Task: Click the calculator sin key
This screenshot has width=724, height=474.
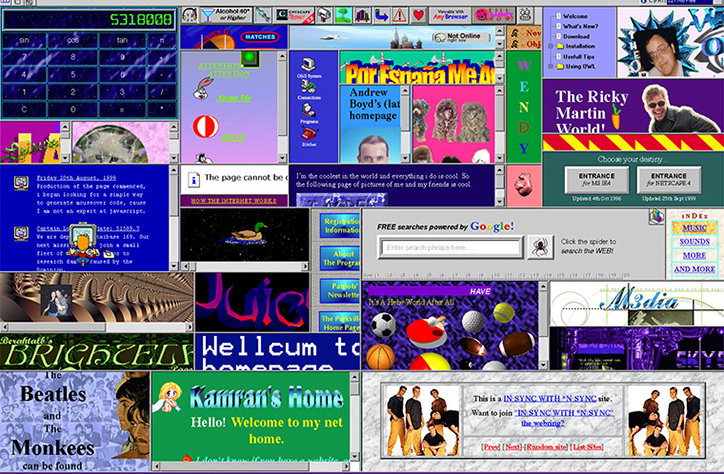Action: 24,41
